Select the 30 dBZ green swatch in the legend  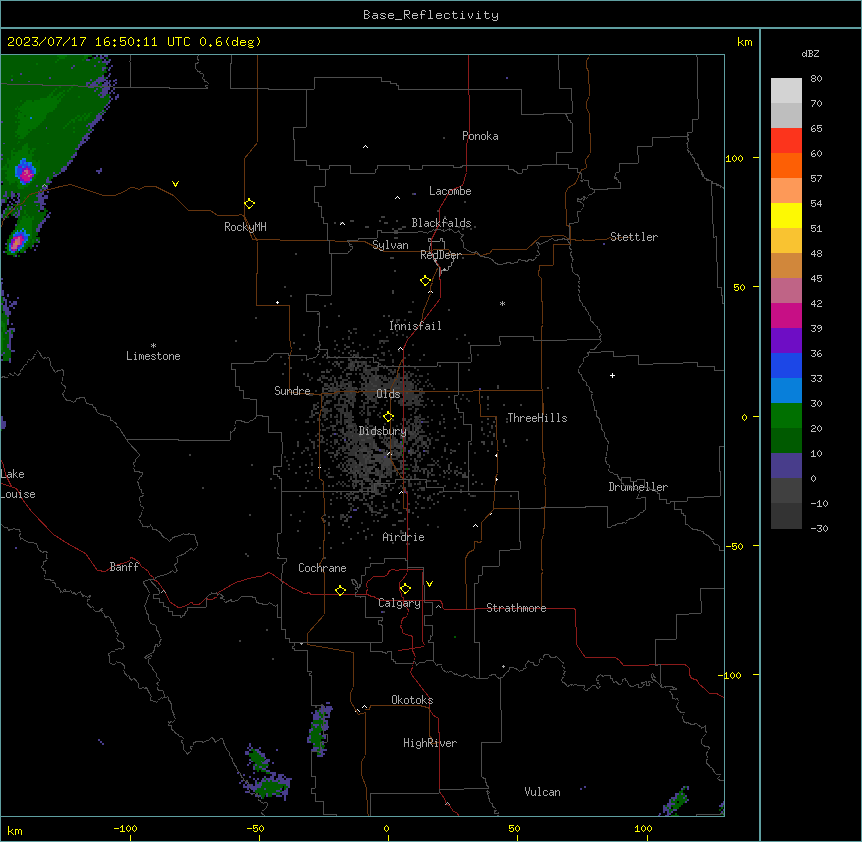coord(786,416)
